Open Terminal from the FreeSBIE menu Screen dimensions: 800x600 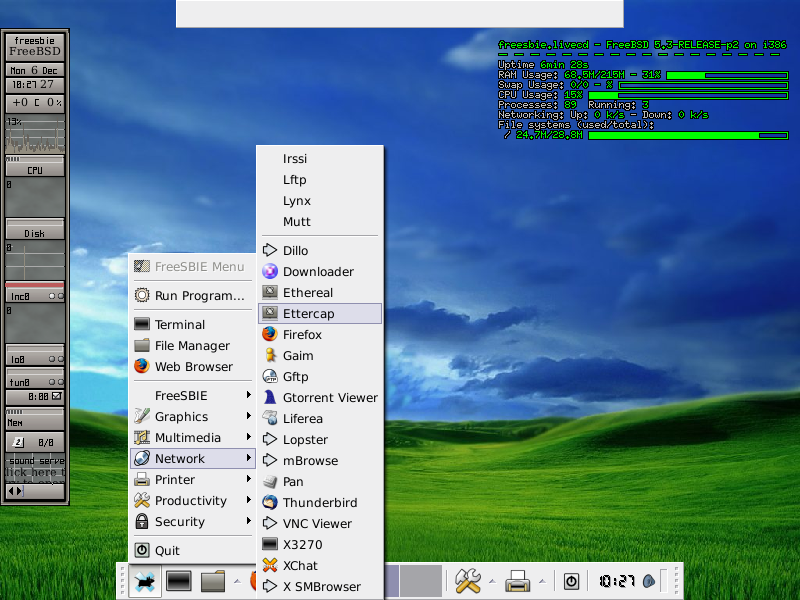pyautogui.click(x=192, y=324)
